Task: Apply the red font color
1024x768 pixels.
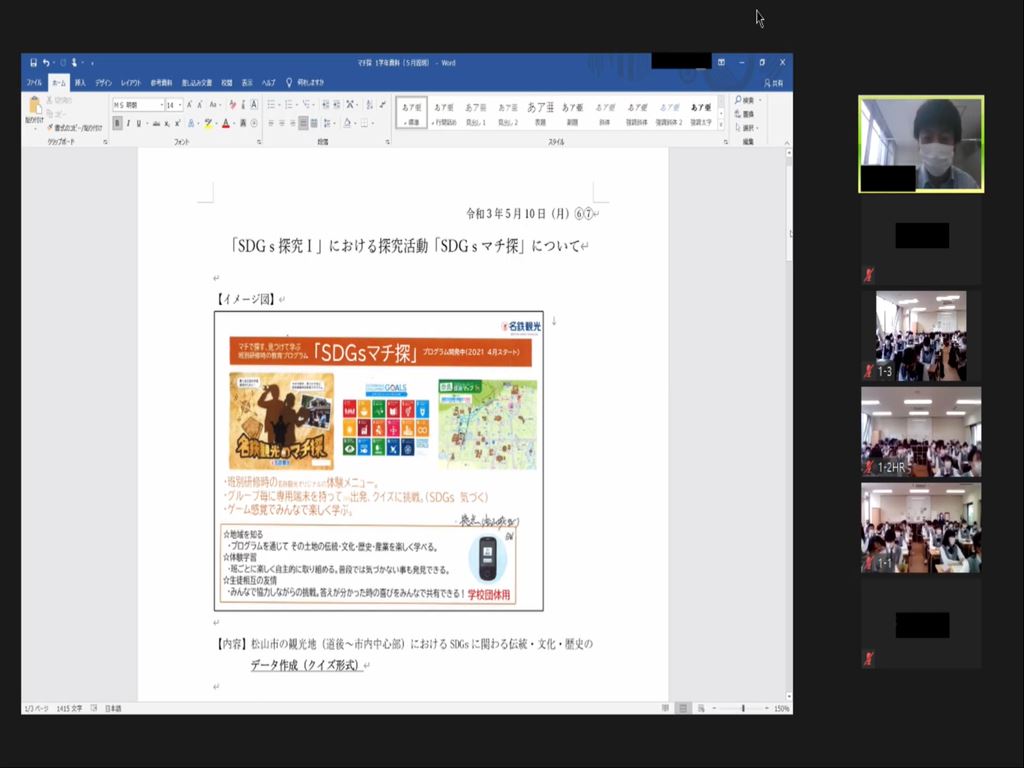Action: point(226,123)
